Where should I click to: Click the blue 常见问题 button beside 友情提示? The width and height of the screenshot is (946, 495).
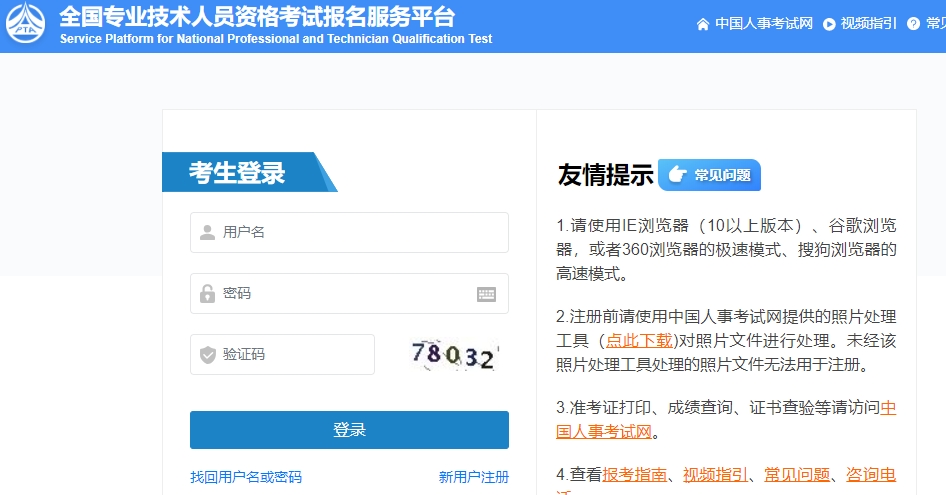[x=710, y=175]
